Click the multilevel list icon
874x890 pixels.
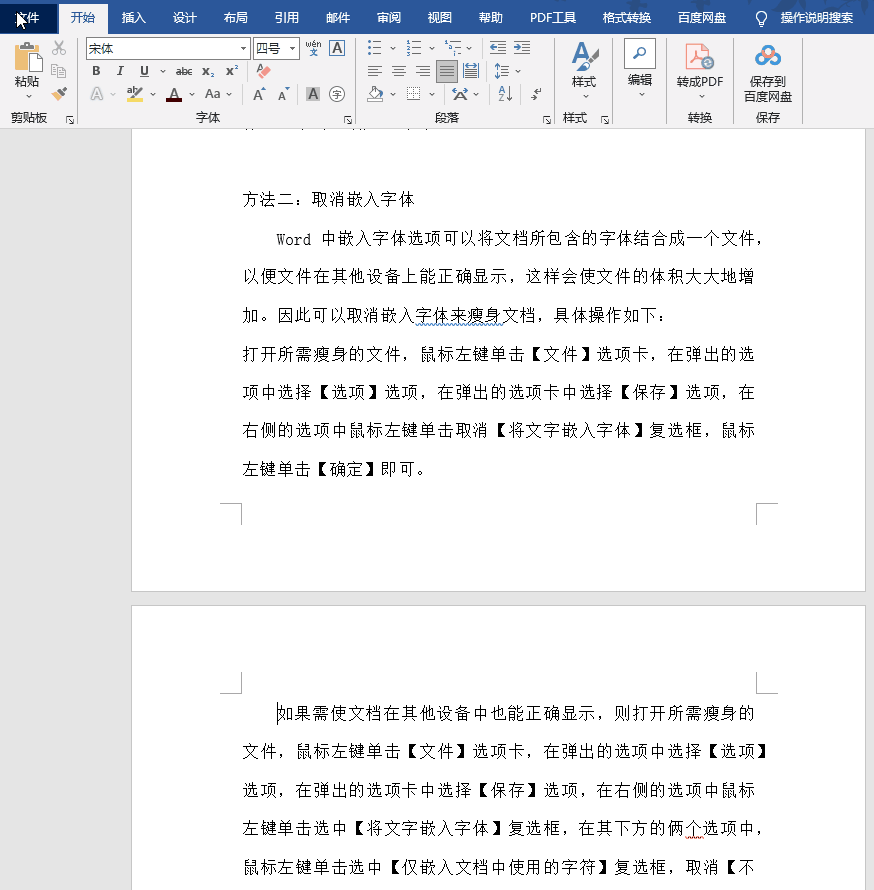(453, 48)
